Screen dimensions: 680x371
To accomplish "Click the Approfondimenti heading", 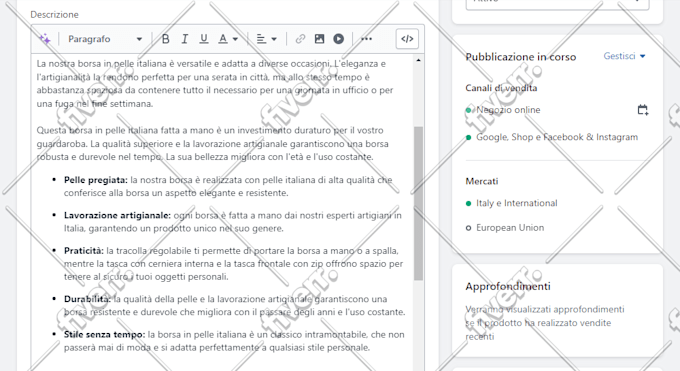I will 508,286.
